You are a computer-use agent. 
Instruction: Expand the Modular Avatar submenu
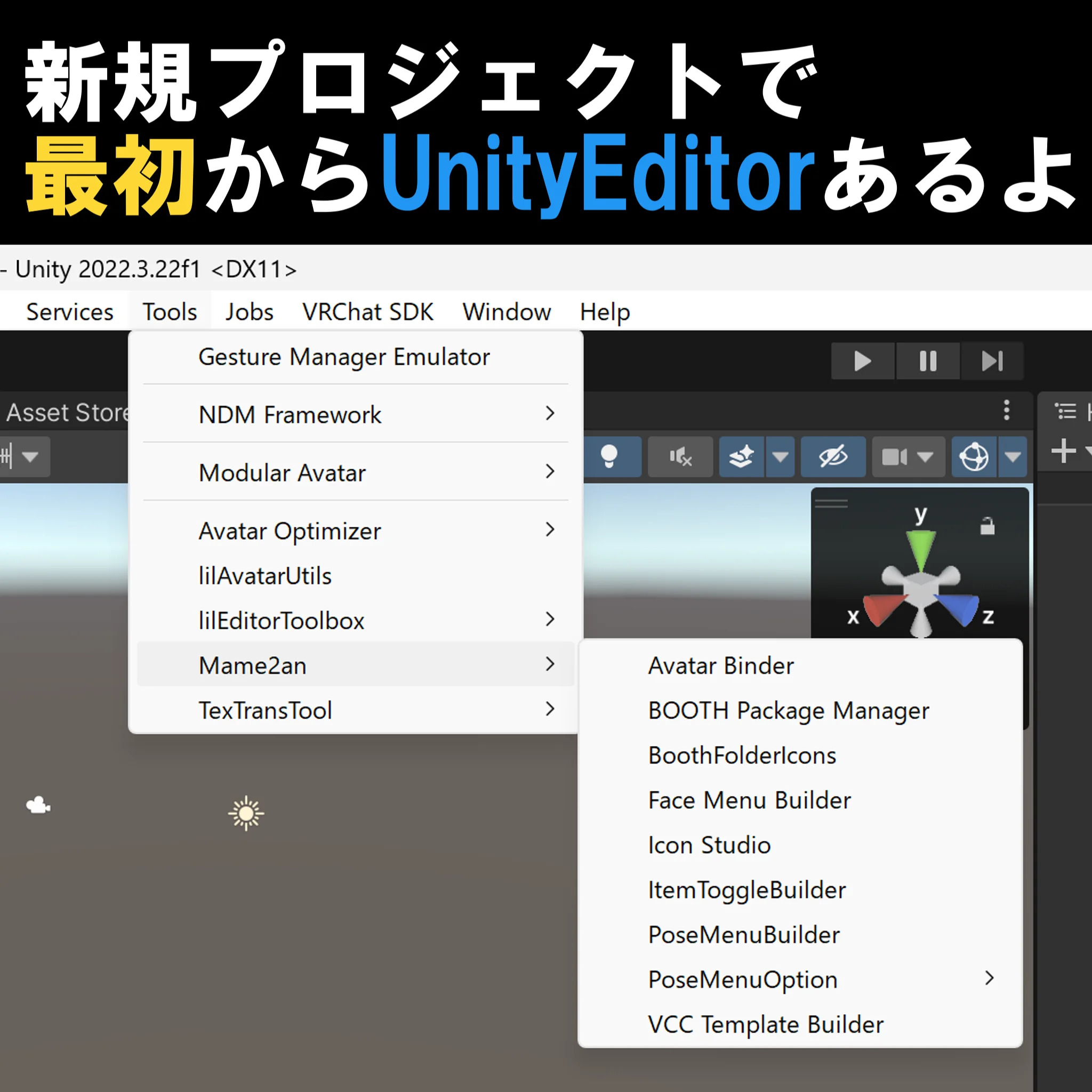[x=283, y=472]
